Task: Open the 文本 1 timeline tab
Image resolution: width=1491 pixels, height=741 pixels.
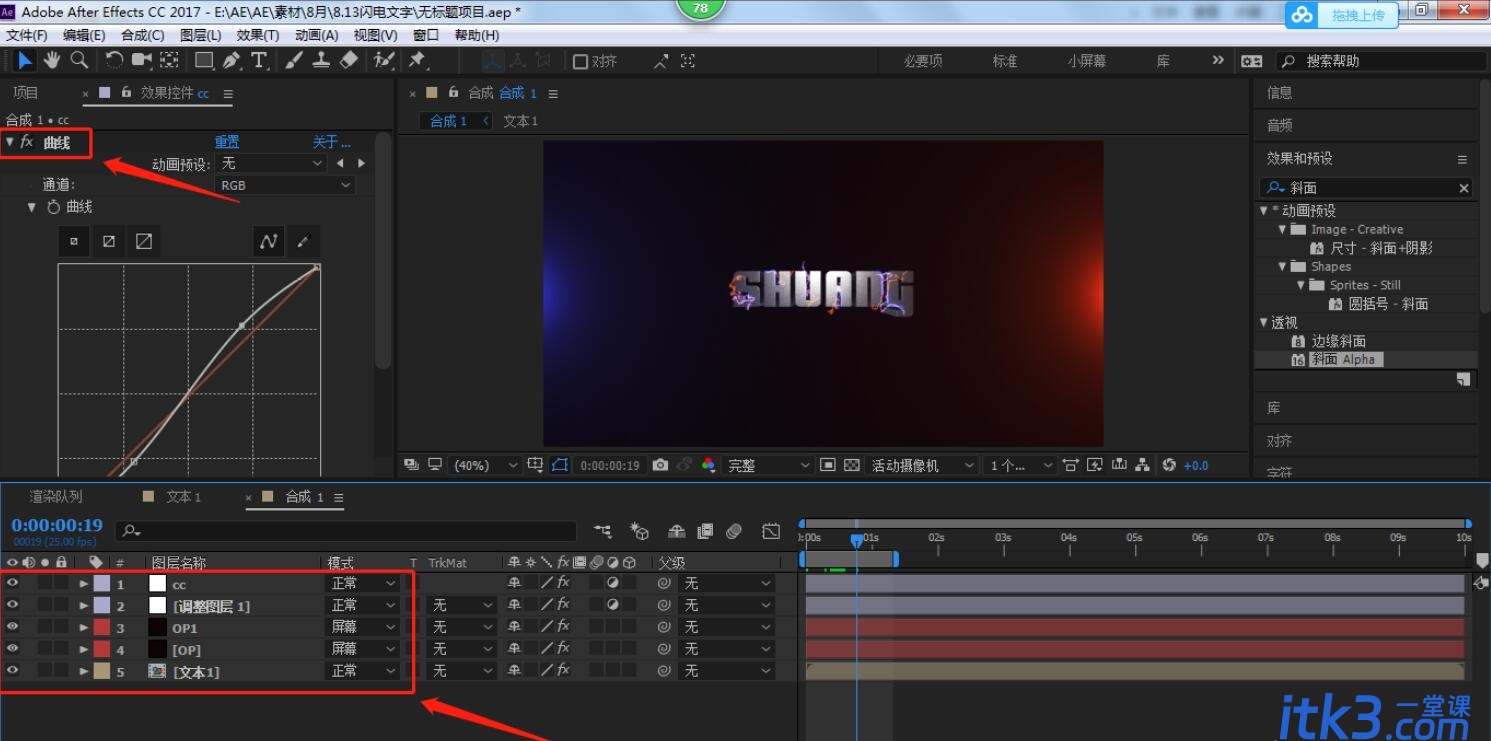Action: tap(183, 497)
